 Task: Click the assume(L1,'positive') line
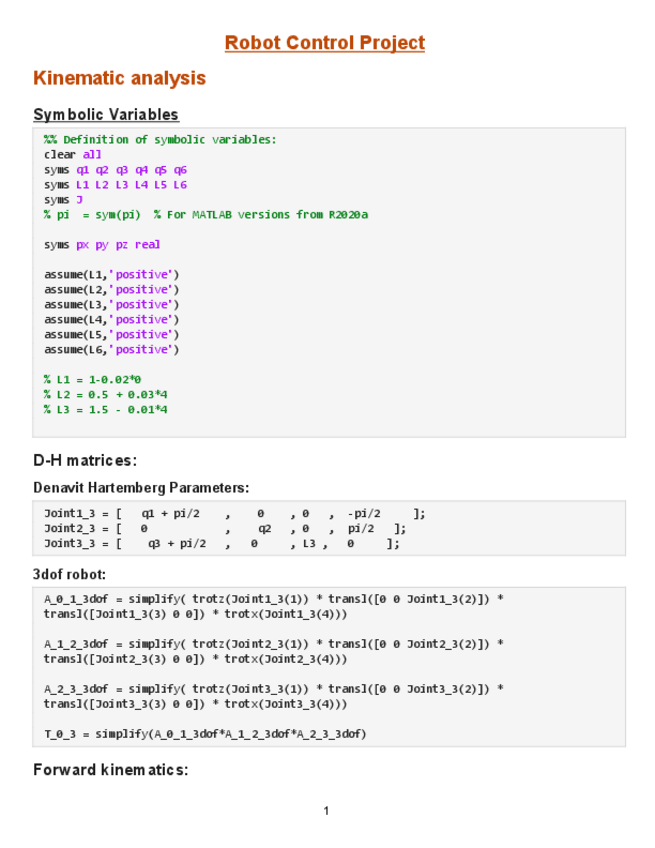(112, 275)
